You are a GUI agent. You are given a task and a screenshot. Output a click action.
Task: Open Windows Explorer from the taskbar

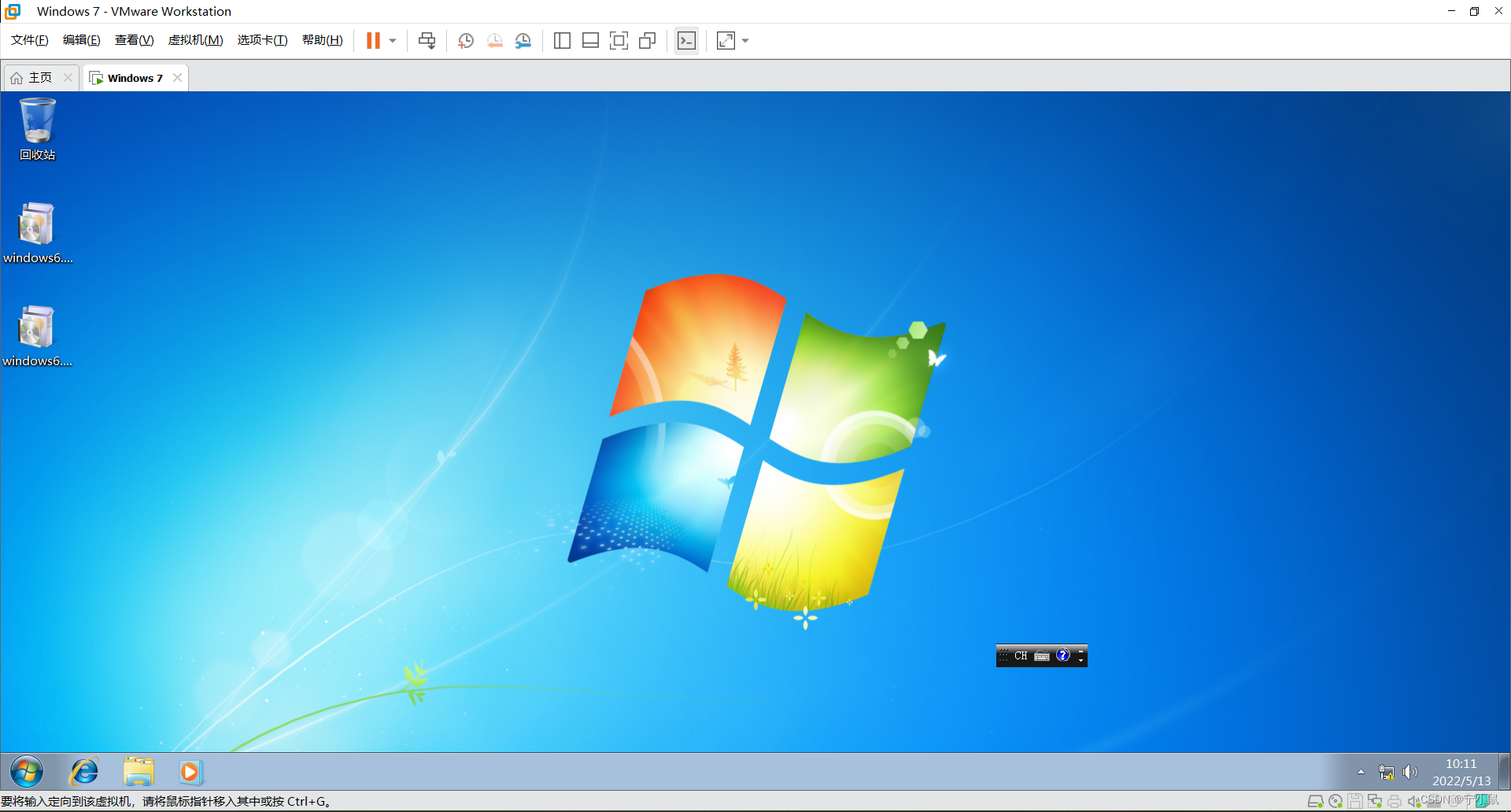click(x=139, y=772)
